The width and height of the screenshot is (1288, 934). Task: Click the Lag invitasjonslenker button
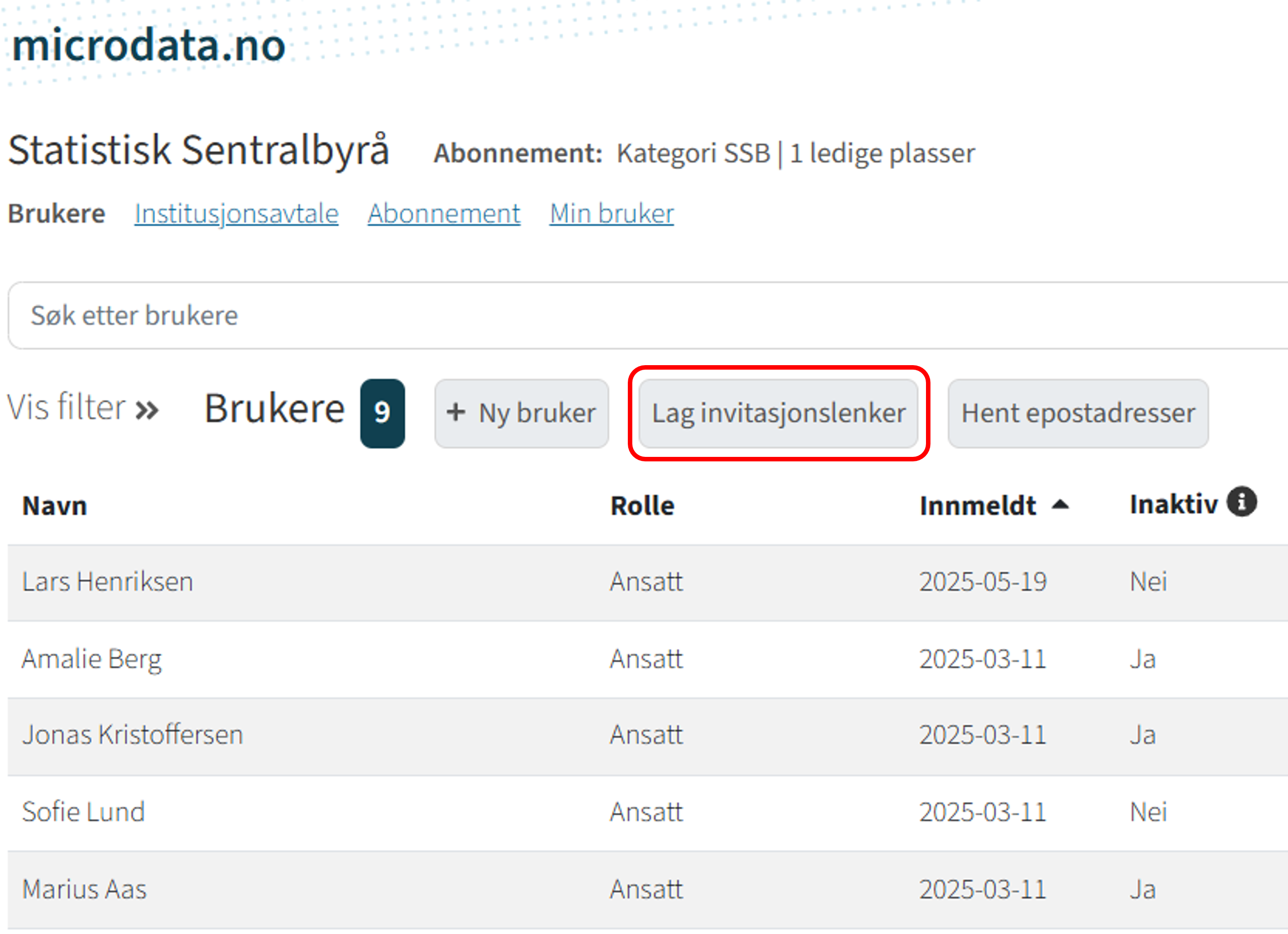tap(778, 413)
